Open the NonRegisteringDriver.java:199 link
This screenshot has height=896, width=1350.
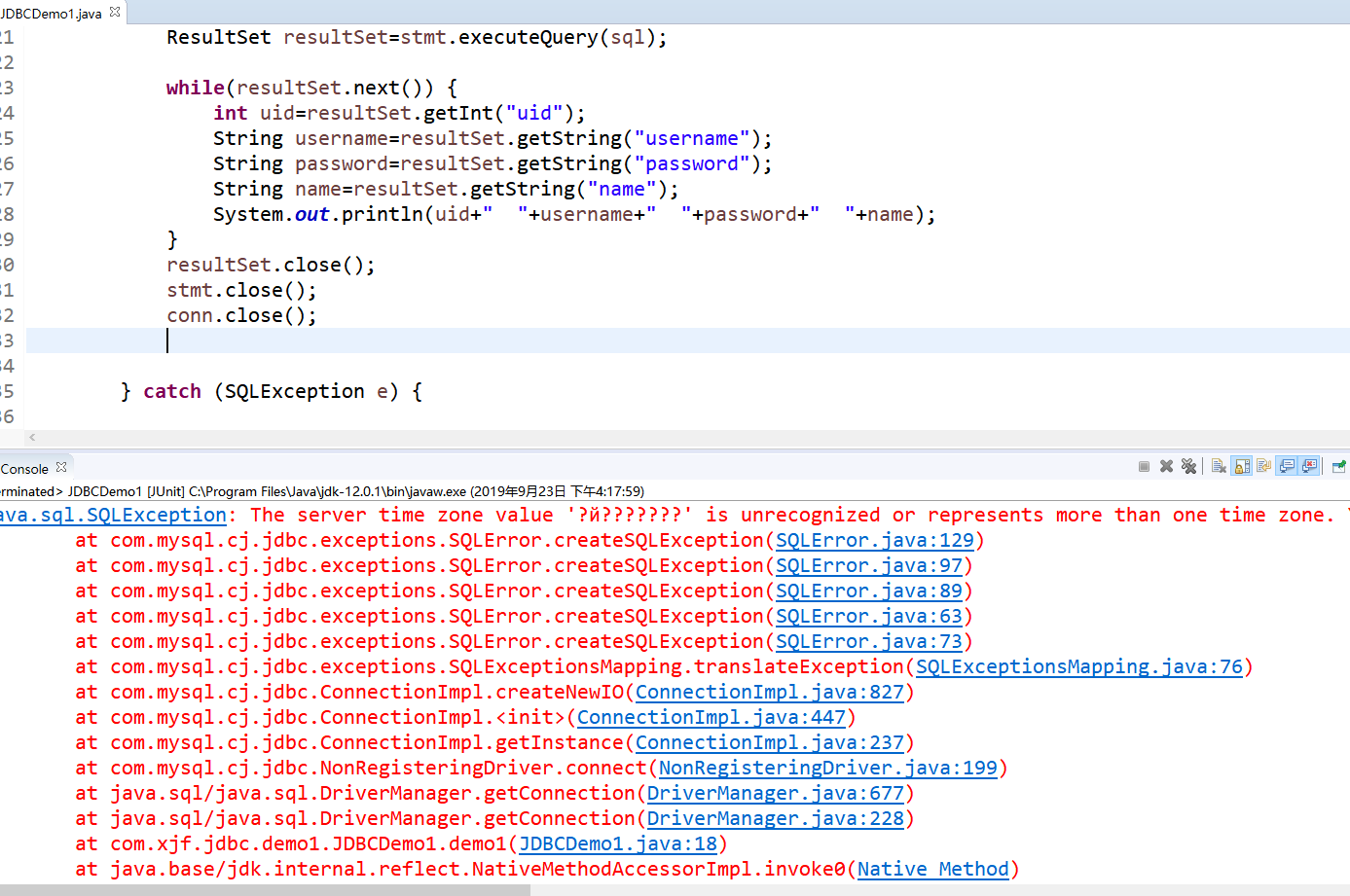click(828, 768)
